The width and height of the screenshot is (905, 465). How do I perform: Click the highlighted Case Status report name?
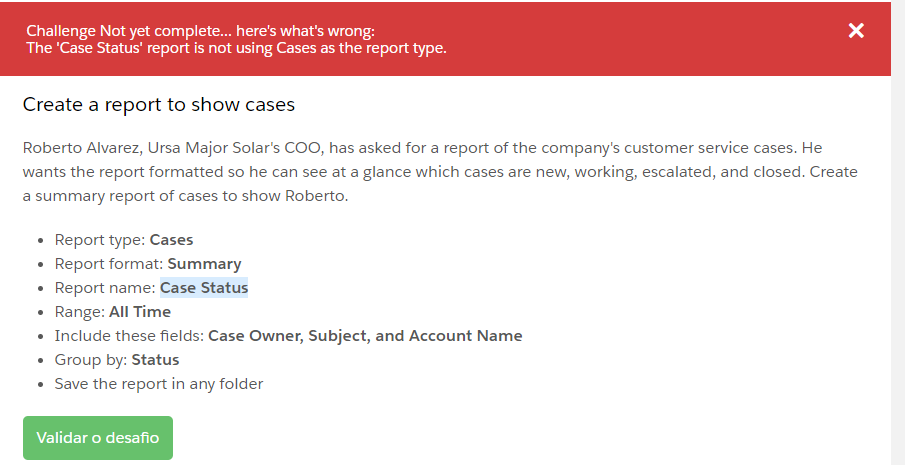204,288
